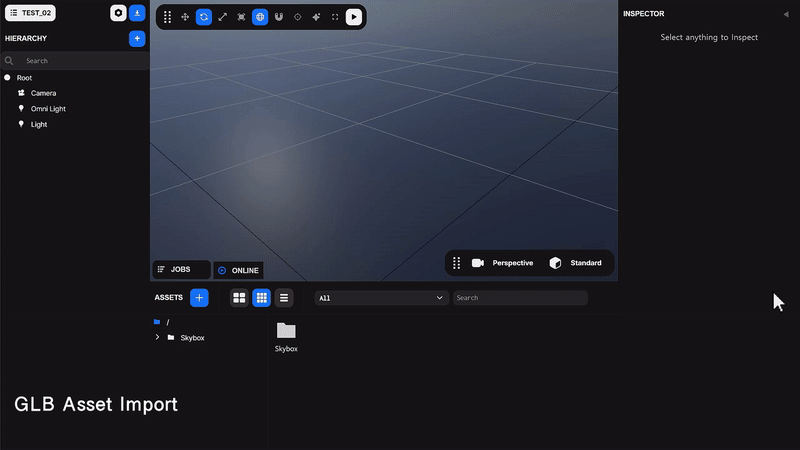The image size is (800, 450).
Task: Open the Standard render mode menu
Action: tap(576, 263)
